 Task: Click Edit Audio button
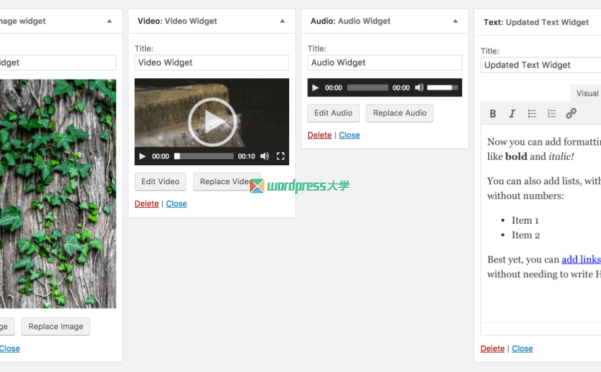click(x=333, y=113)
